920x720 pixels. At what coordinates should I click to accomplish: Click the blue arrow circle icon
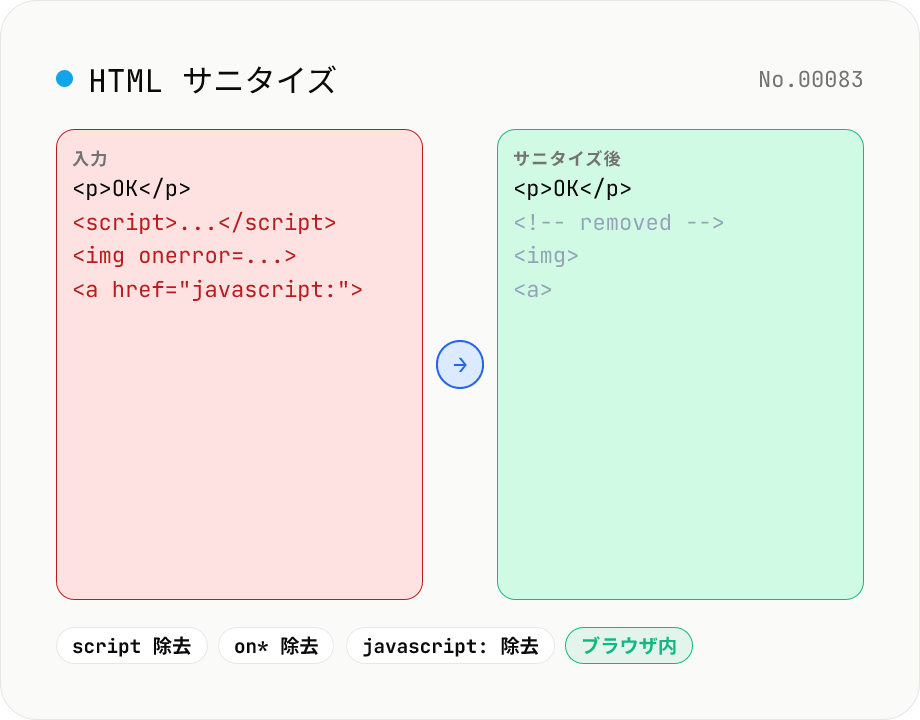460,364
